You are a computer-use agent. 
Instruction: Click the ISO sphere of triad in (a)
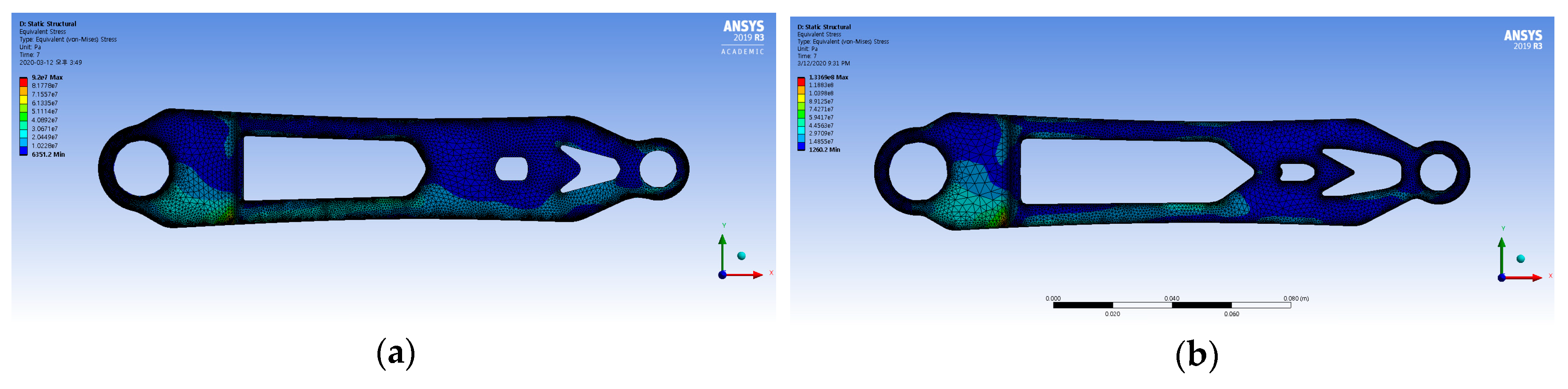741,256
